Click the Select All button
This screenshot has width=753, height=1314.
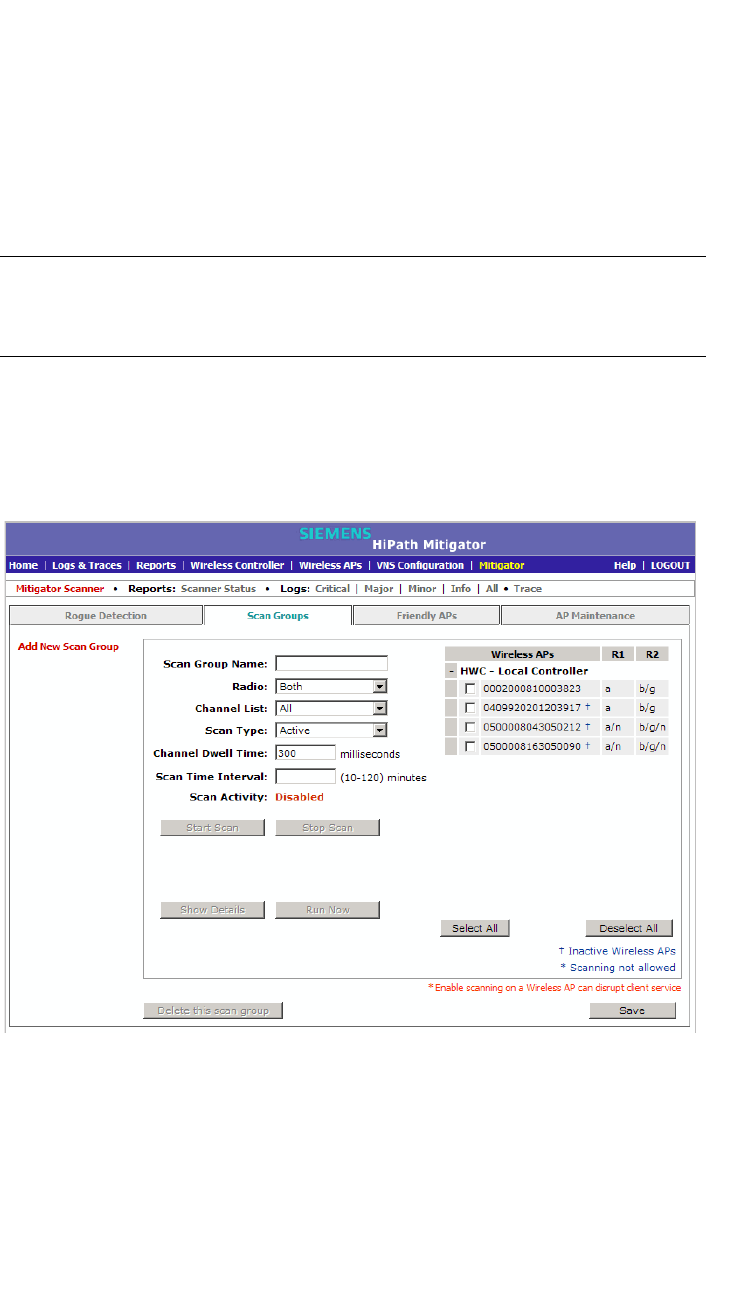pyautogui.click(x=474, y=928)
